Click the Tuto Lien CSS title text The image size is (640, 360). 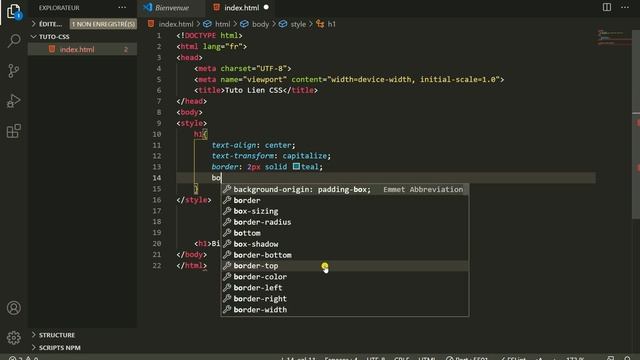click(x=253, y=90)
